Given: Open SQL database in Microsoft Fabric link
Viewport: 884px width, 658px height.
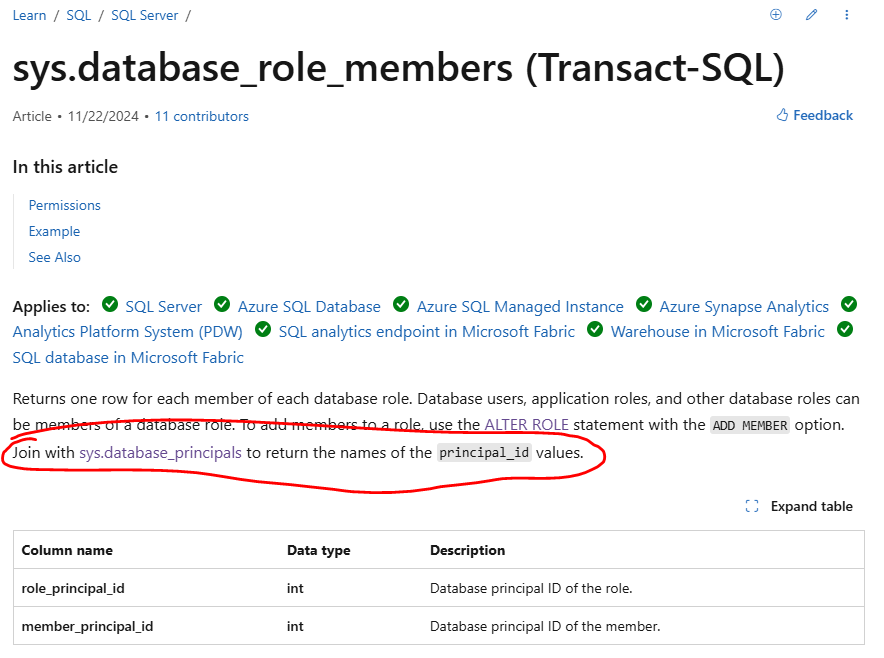Looking at the screenshot, I should pos(128,357).
